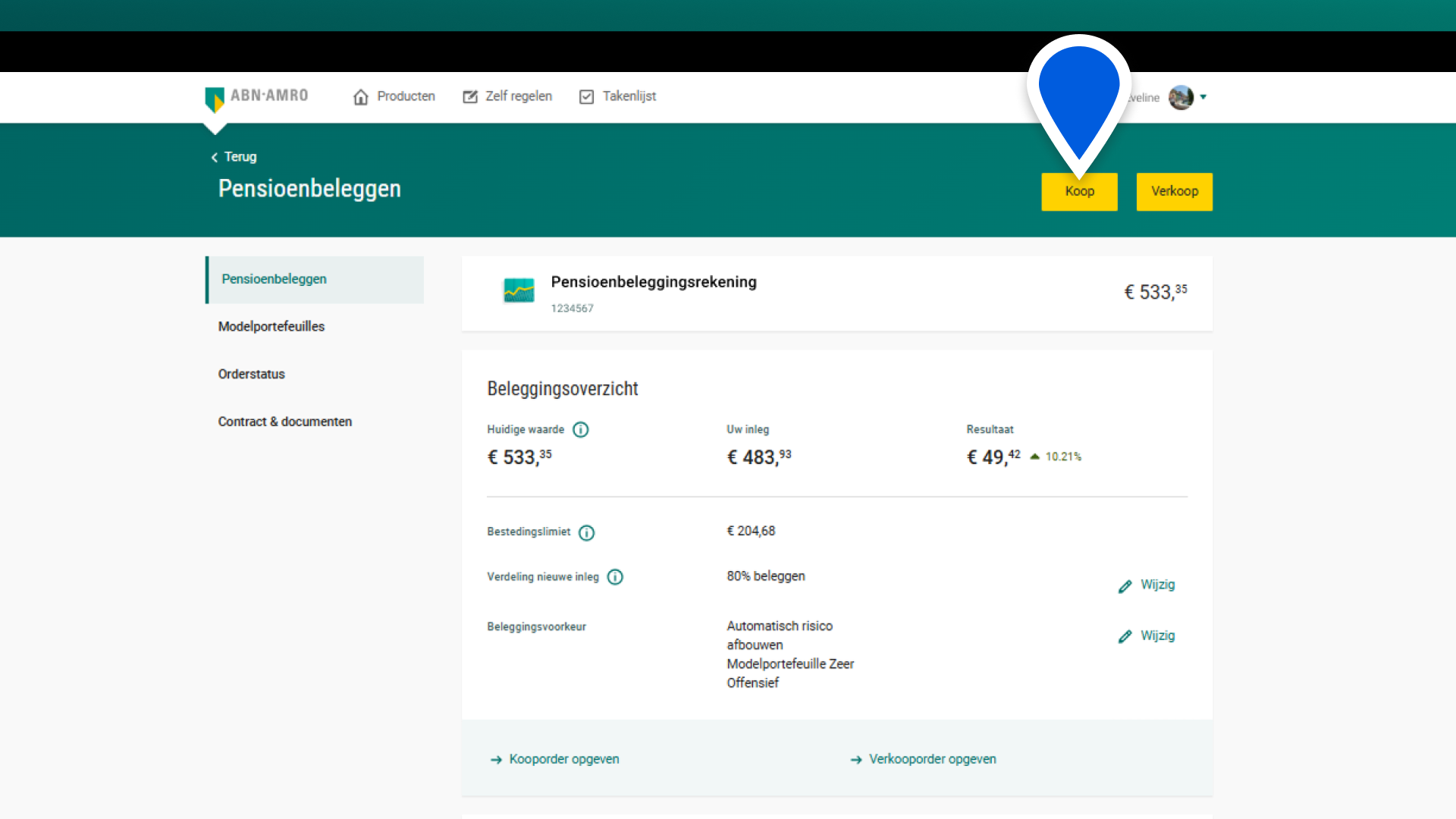Click pencil icon for Beleggingsvoorkeur Wijzig

point(1125,637)
